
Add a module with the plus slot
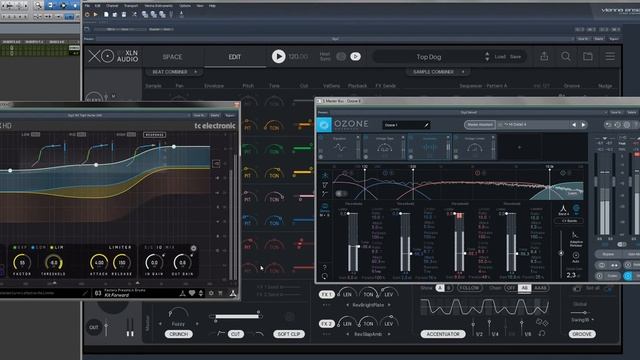(x=520, y=147)
